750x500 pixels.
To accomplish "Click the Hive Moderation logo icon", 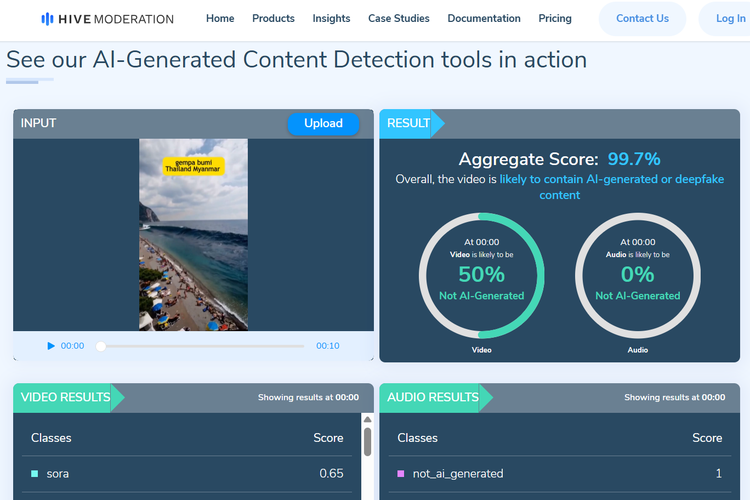I will point(48,19).
